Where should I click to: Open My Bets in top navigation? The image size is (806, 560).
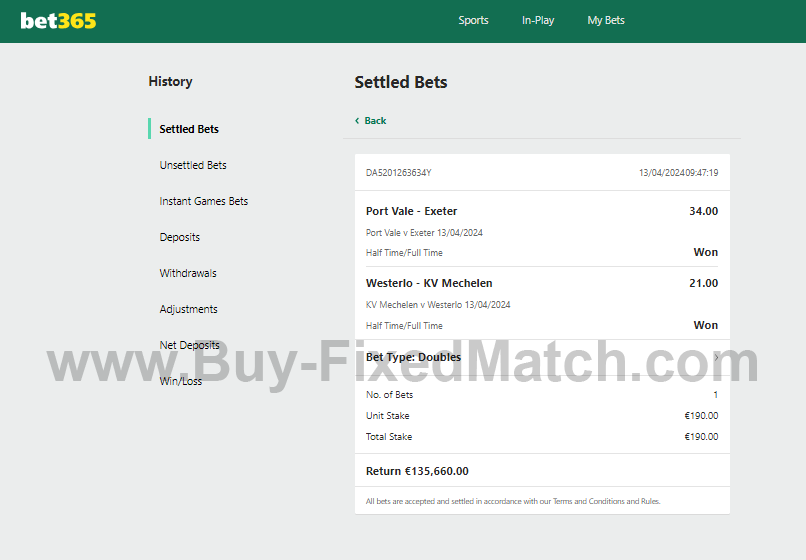[606, 20]
